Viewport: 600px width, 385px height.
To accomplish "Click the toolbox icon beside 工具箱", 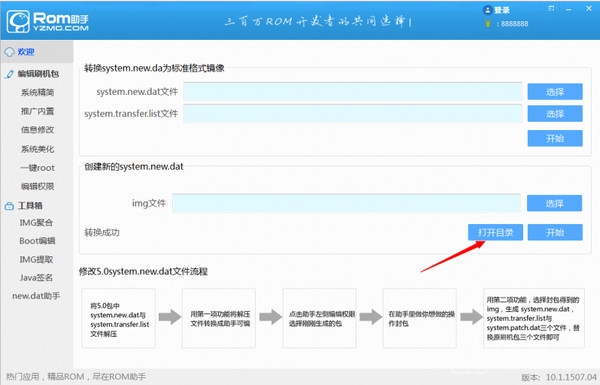I will pyautogui.click(x=9, y=206).
